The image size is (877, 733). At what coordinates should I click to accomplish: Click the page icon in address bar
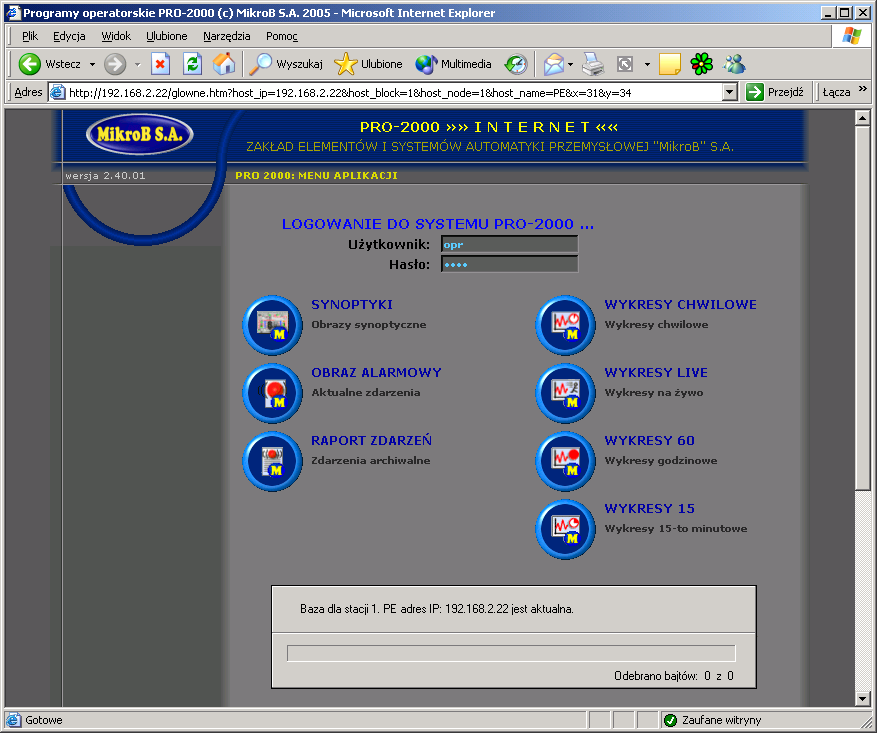point(58,92)
